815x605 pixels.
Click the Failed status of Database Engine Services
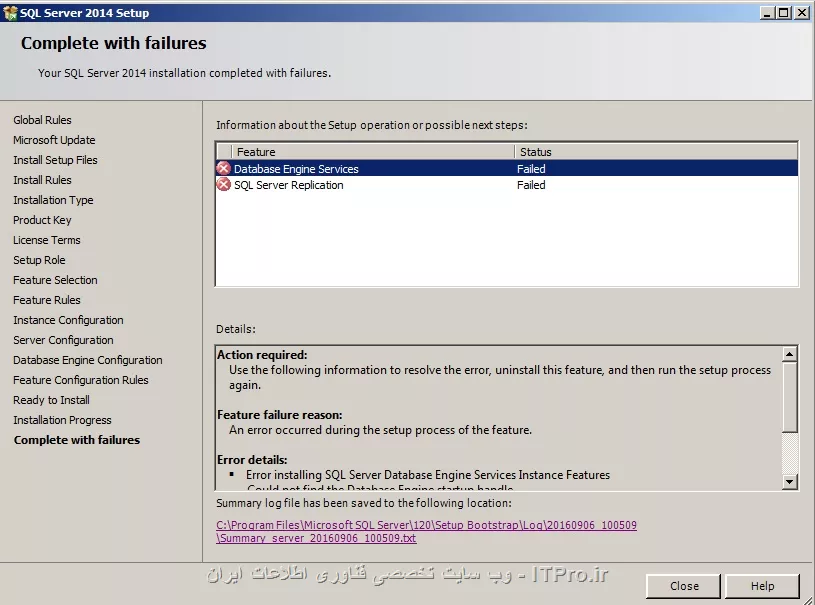coord(531,169)
